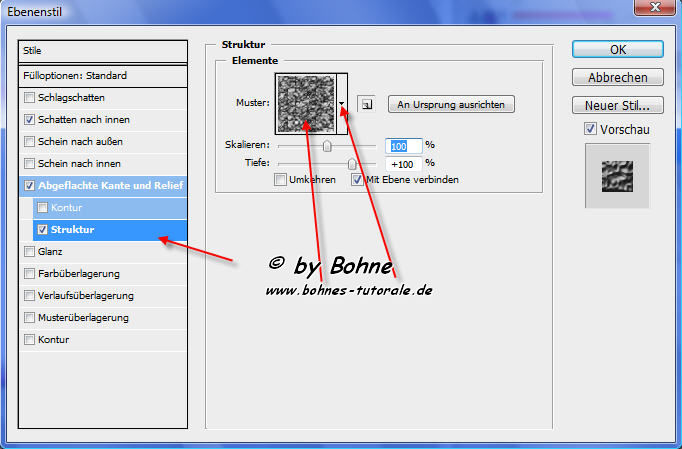This screenshot has width=682, height=449.
Task: Open Fülloptionen: Standard section
Action: [x=103, y=76]
